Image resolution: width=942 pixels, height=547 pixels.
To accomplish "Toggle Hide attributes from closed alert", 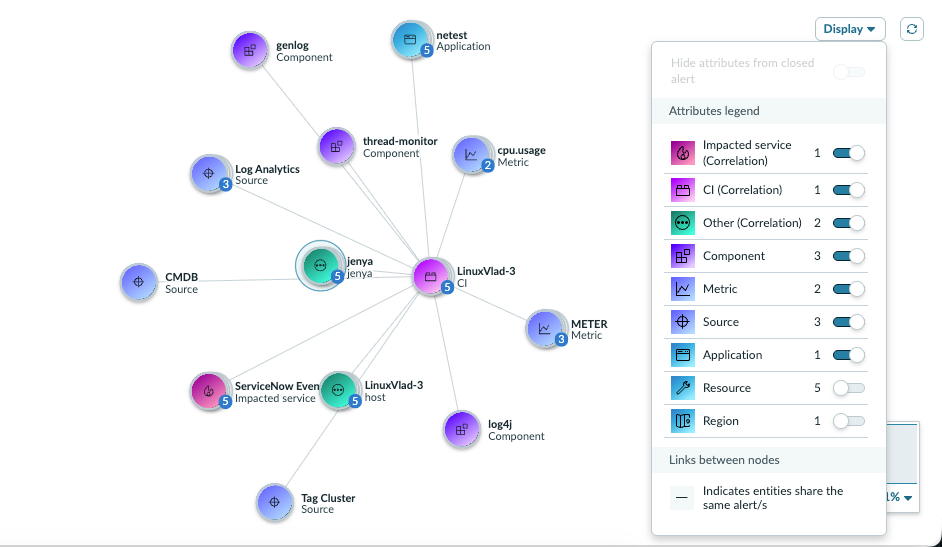I will pyautogui.click(x=849, y=72).
